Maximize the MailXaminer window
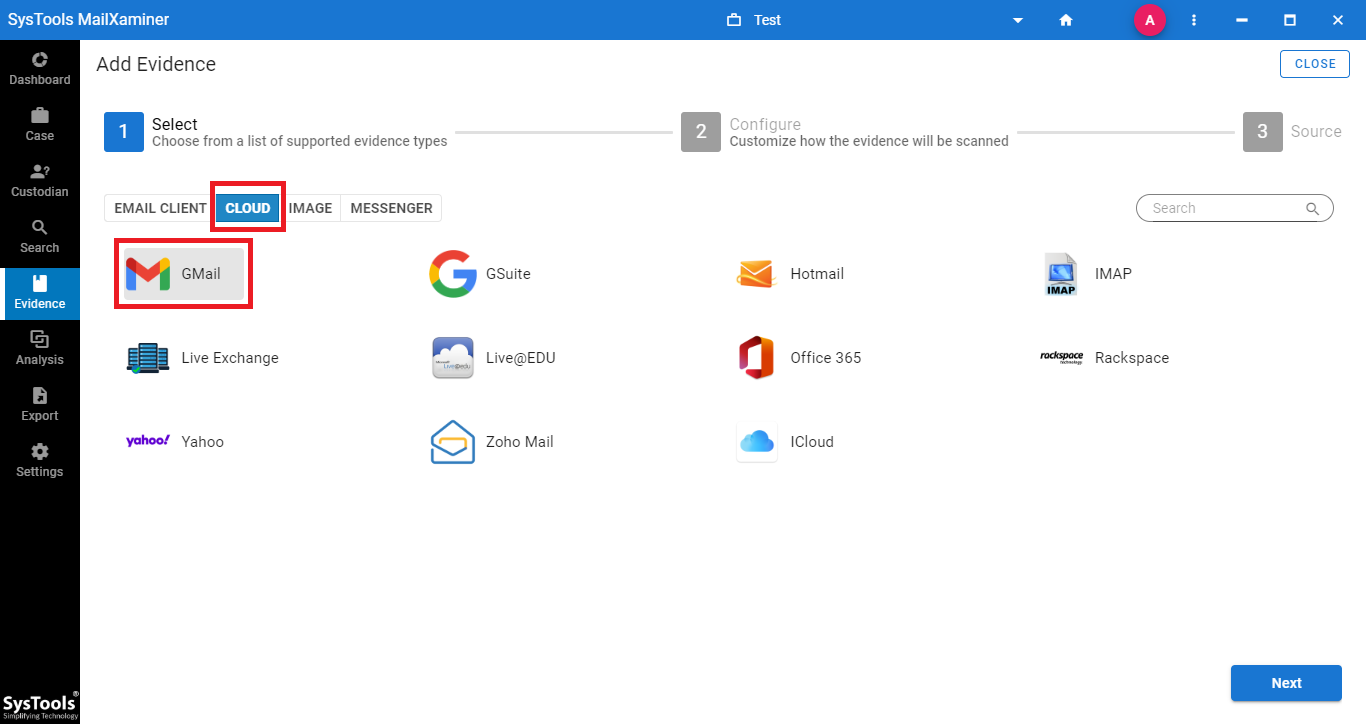The image size is (1366, 724). click(1290, 20)
